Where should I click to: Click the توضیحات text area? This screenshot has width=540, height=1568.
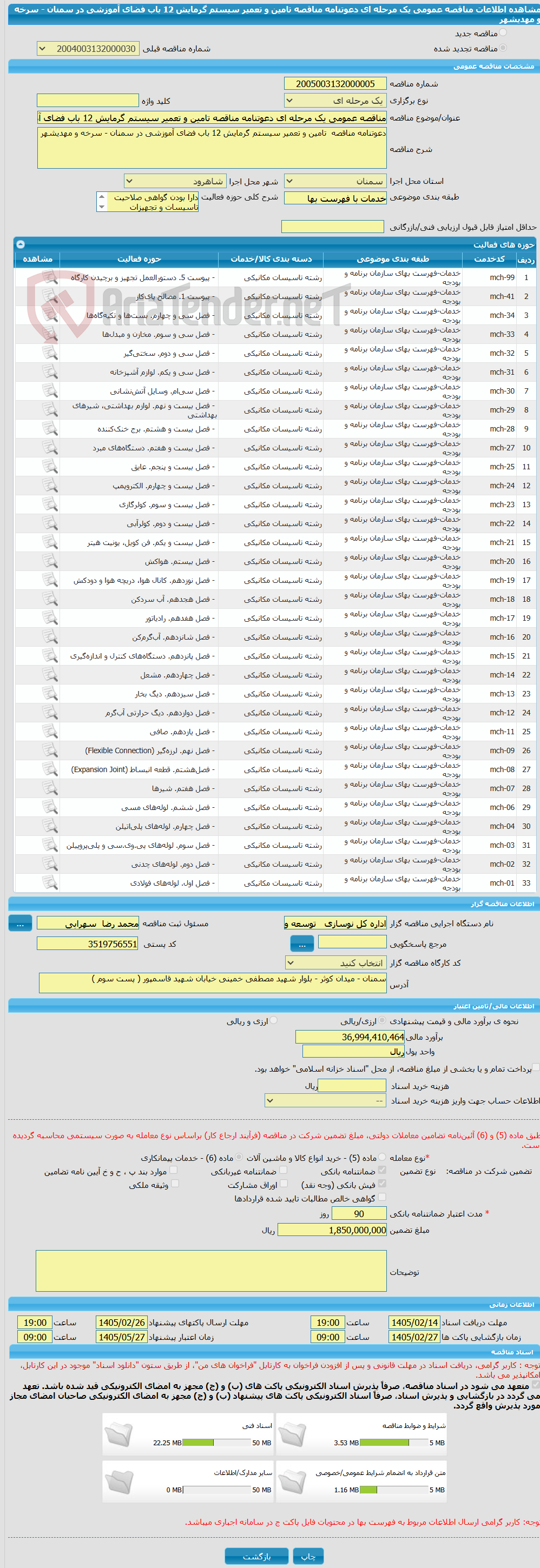(x=212, y=1271)
